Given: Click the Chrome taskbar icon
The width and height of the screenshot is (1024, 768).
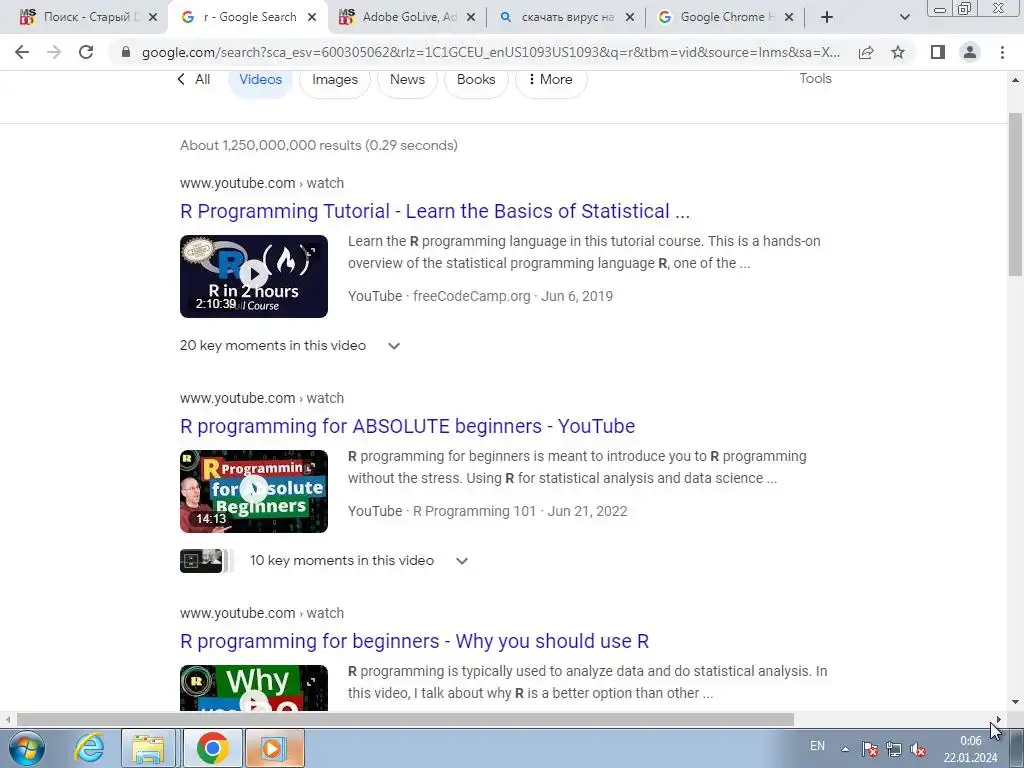Looking at the screenshot, I should click(x=212, y=748).
